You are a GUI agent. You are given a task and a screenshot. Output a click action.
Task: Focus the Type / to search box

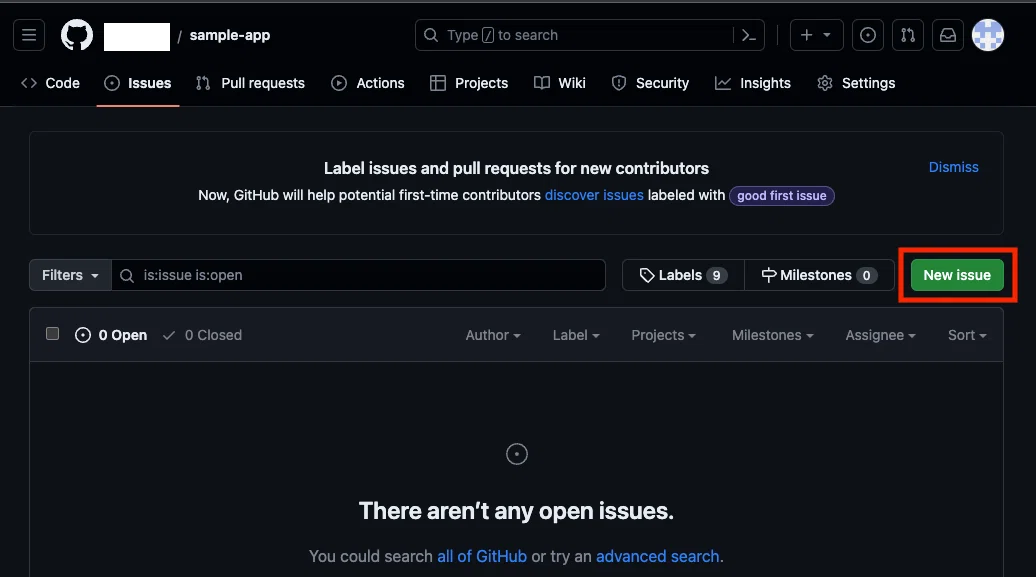coord(589,35)
